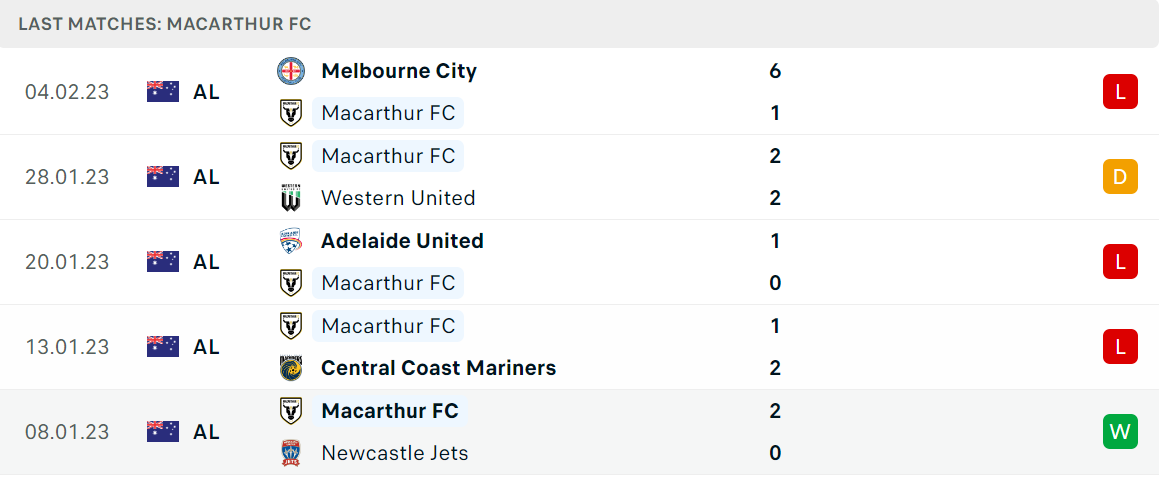Click the Newcastle Jets club crest
This screenshot has height=477, width=1160.
click(291, 453)
